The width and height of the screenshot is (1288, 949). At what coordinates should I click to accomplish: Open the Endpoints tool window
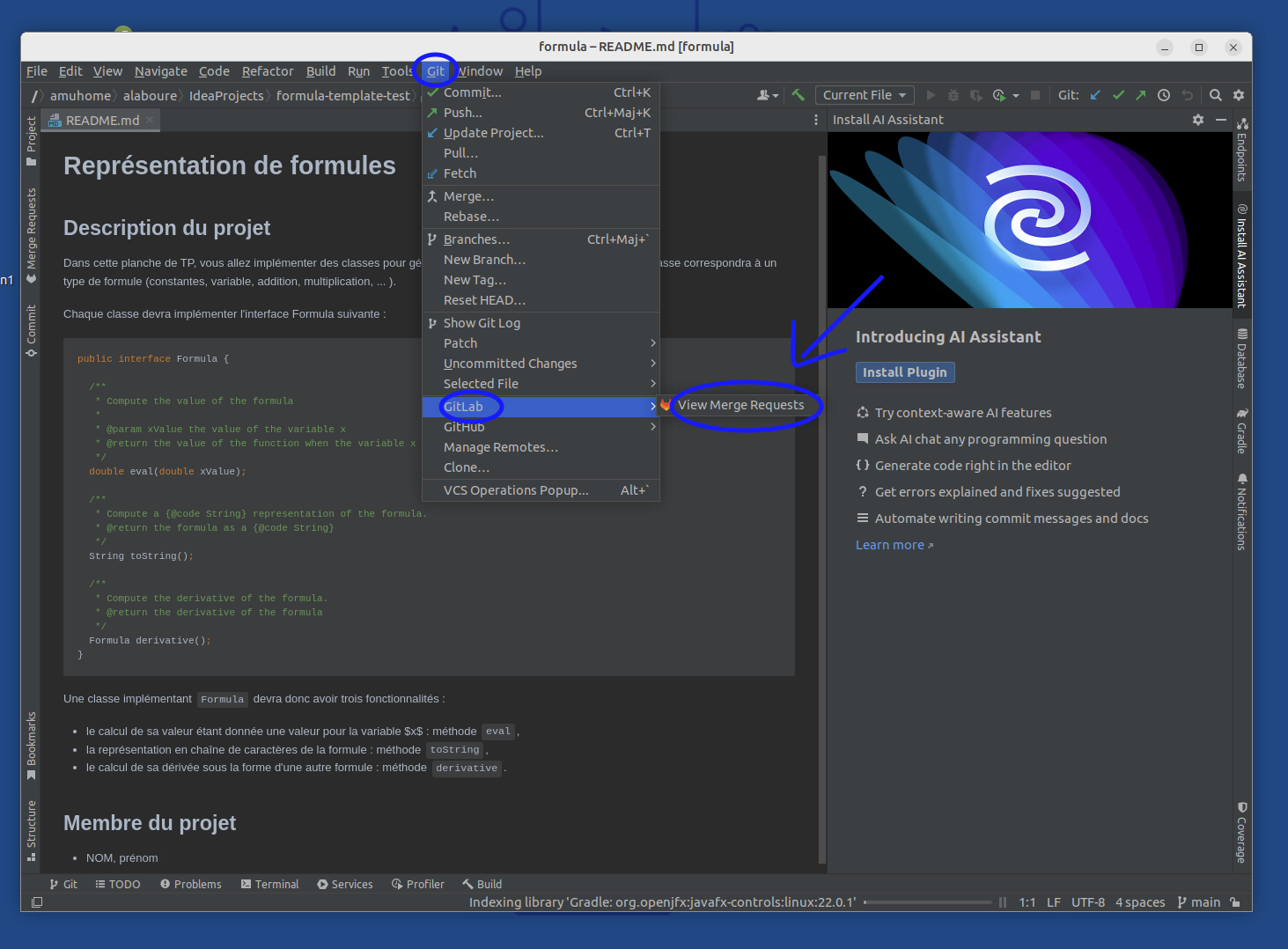1242,150
